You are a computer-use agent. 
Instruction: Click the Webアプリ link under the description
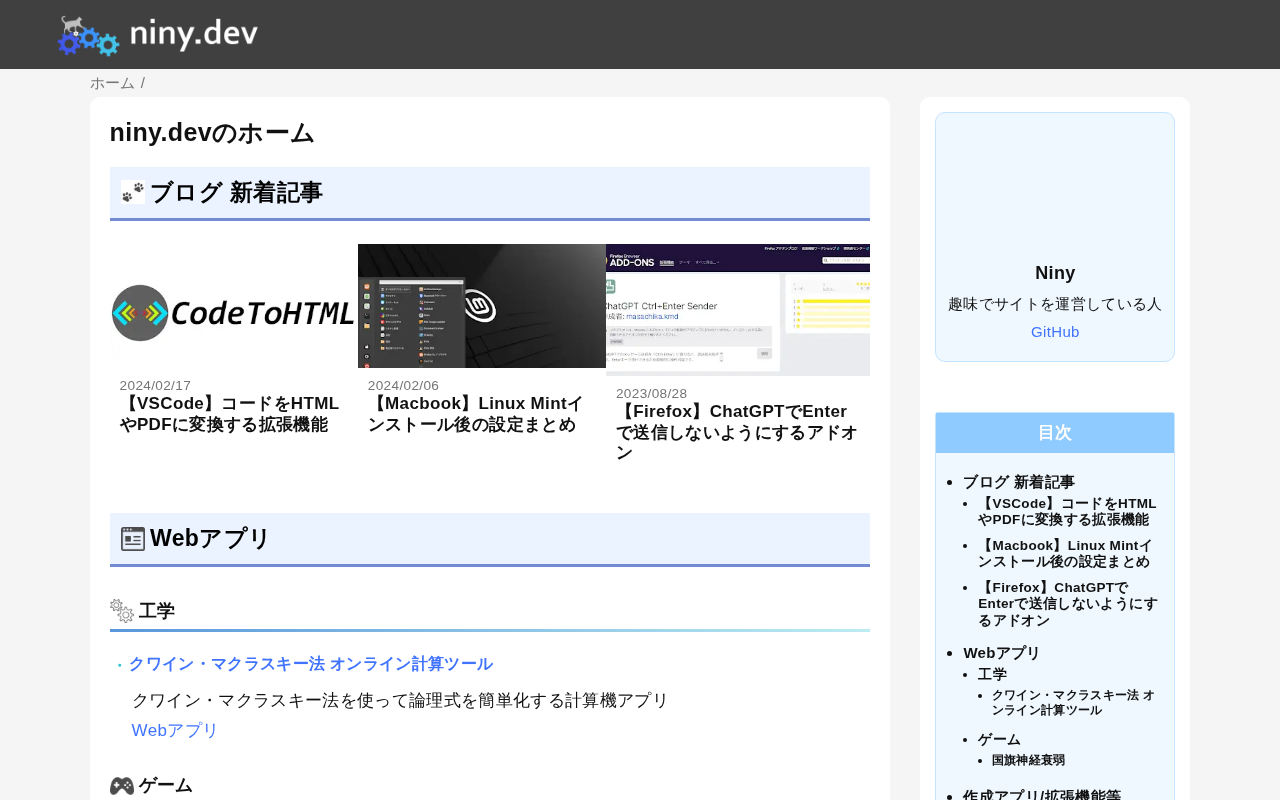click(x=175, y=731)
